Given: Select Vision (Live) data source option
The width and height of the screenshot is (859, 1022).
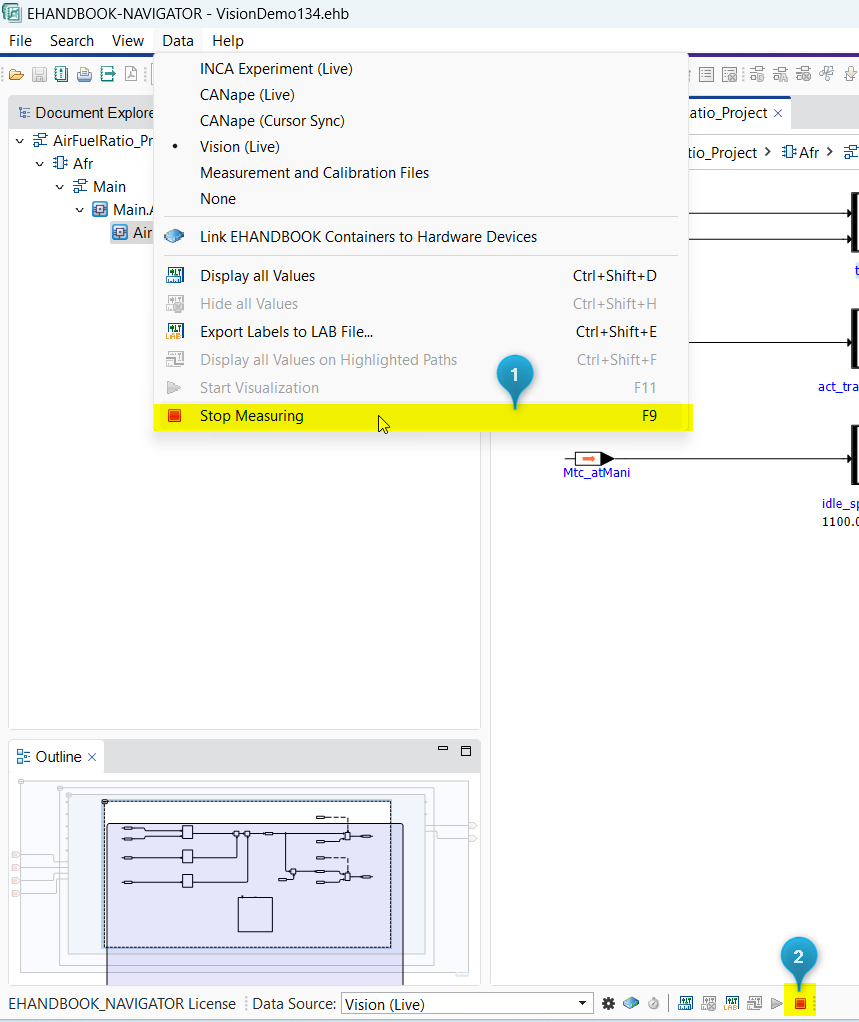Looking at the screenshot, I should pyautogui.click(x=239, y=147).
